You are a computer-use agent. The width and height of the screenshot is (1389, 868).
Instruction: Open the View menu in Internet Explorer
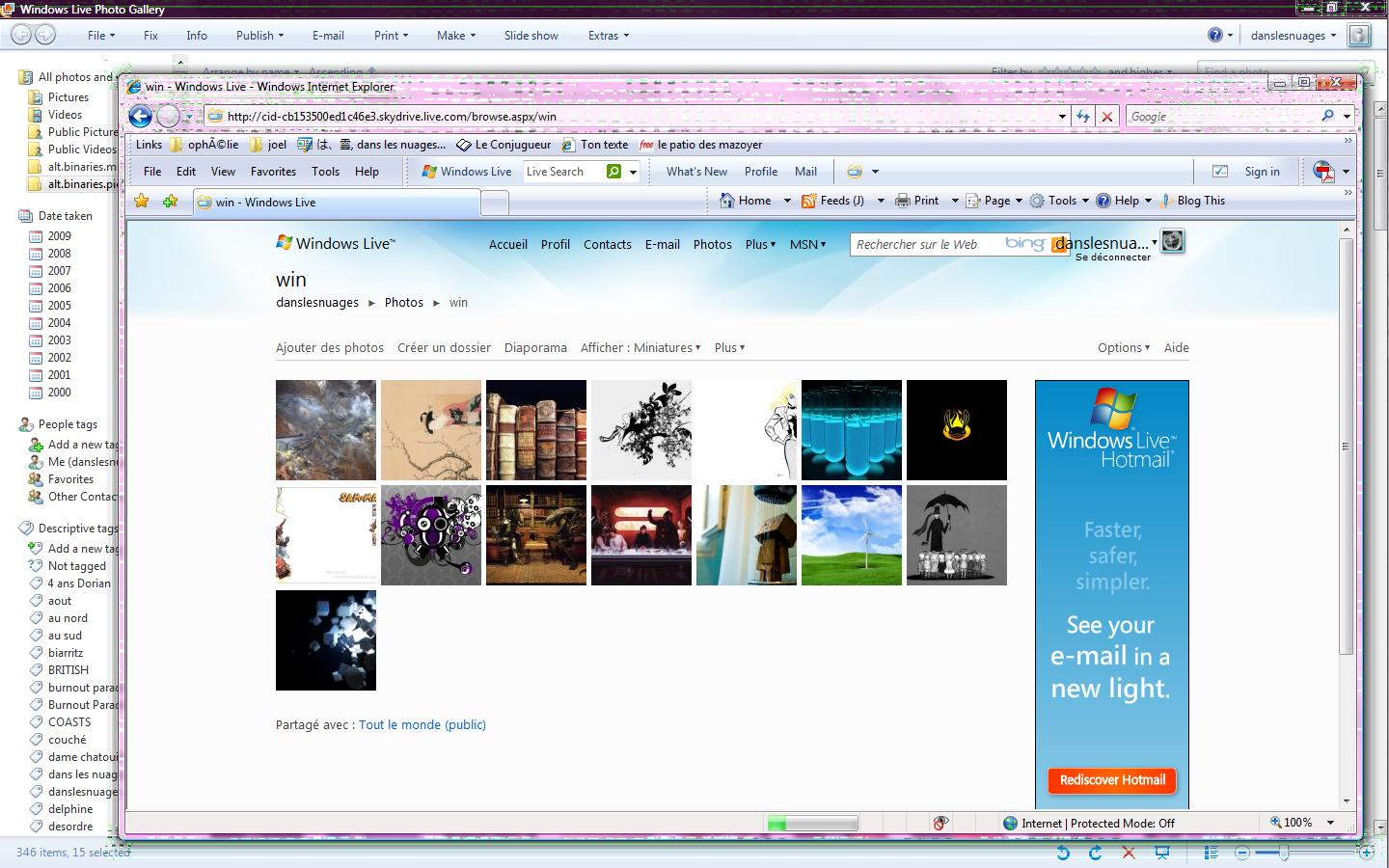click(x=223, y=172)
